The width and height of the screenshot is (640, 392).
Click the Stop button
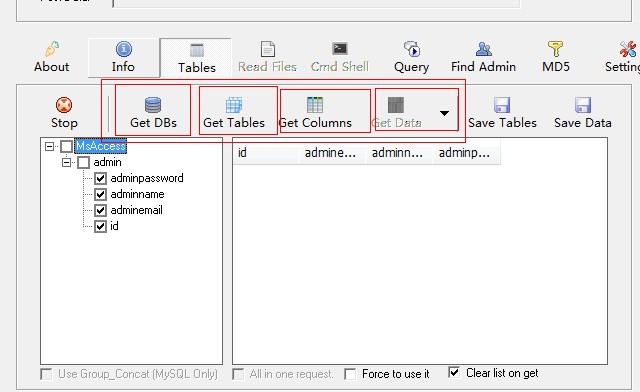point(64,113)
